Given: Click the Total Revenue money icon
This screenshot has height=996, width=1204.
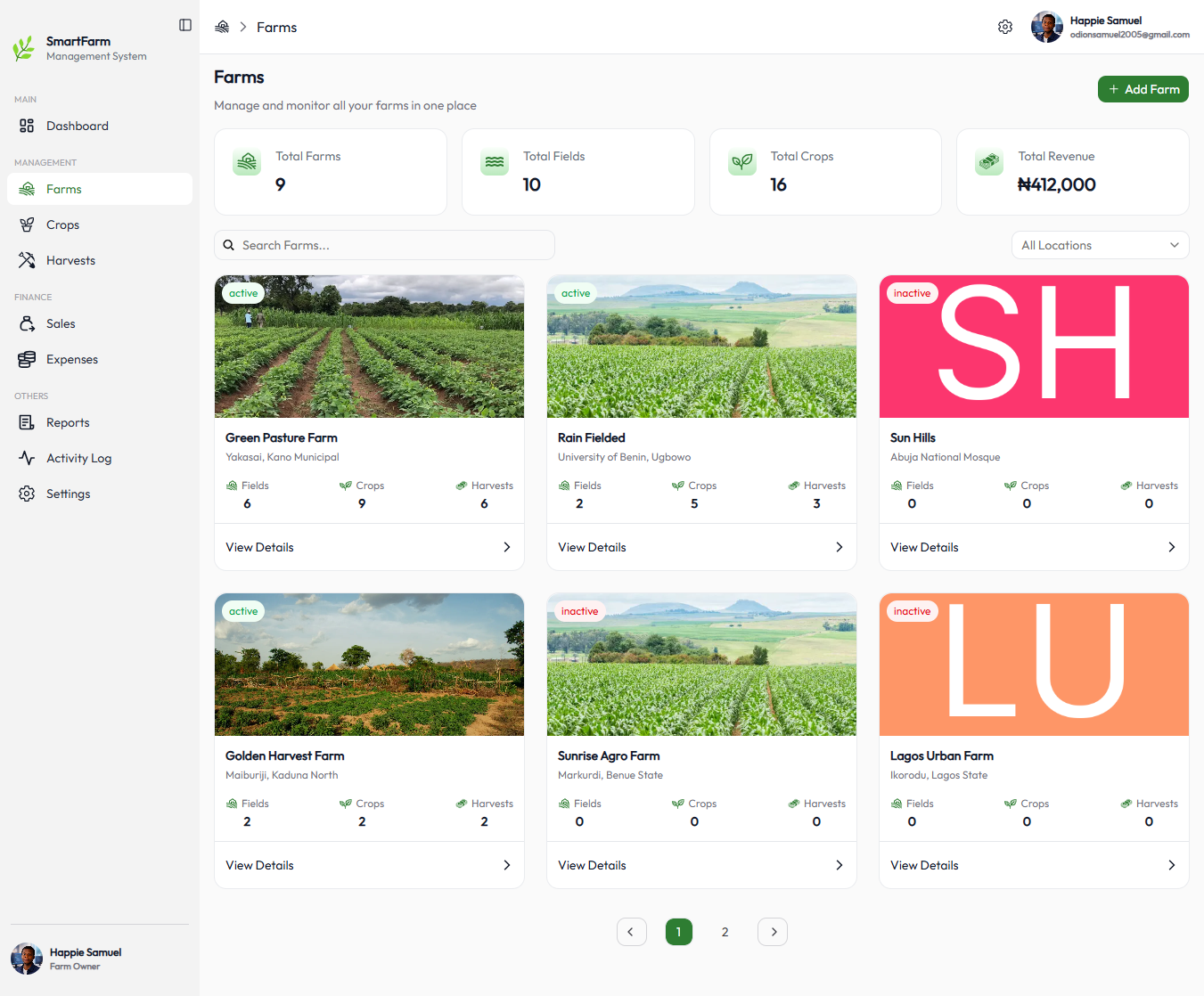Looking at the screenshot, I should 989,161.
